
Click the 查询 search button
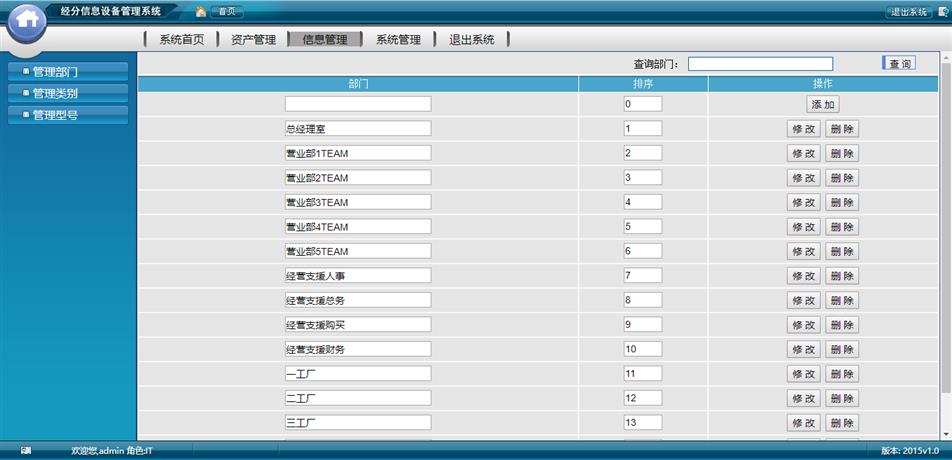pos(899,64)
